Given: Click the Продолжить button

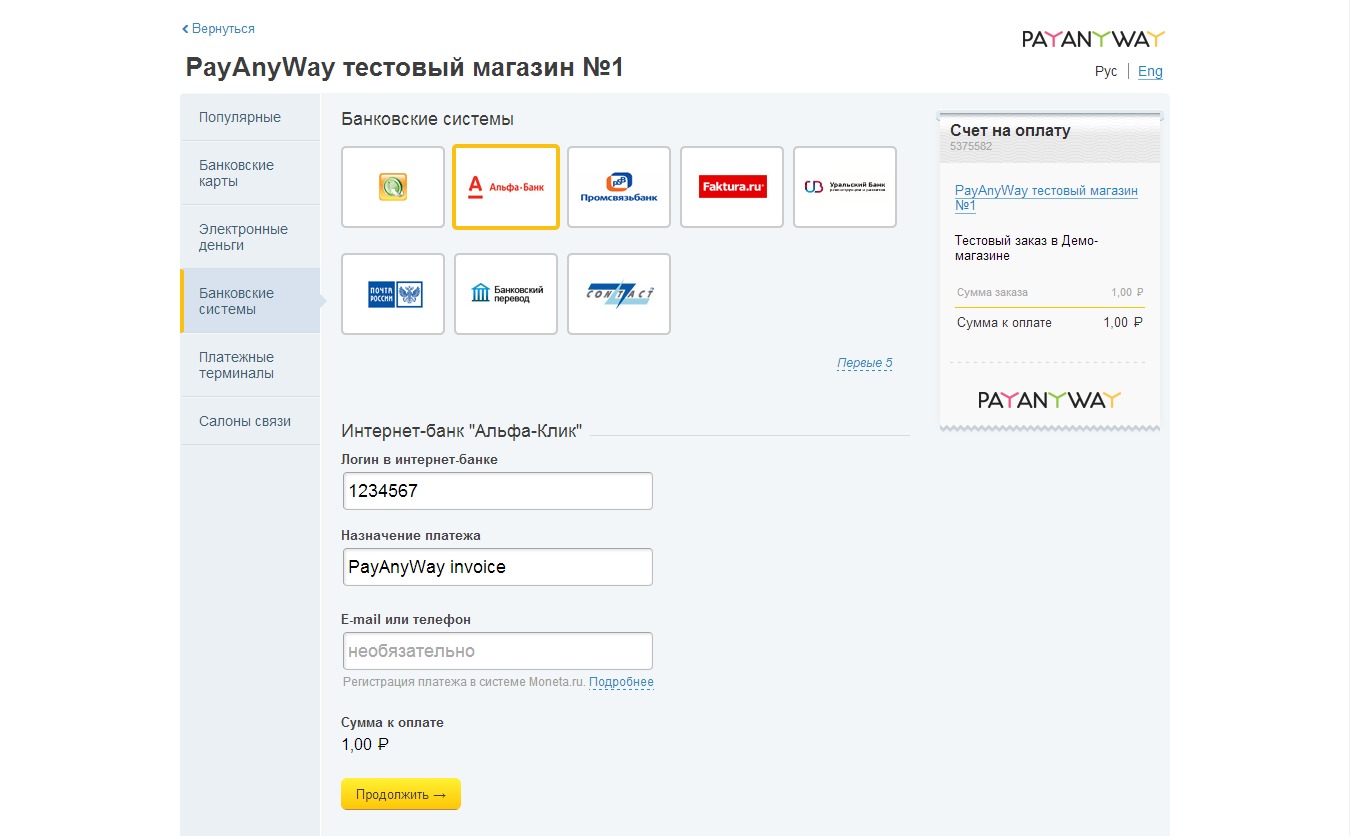Looking at the screenshot, I should click(401, 794).
